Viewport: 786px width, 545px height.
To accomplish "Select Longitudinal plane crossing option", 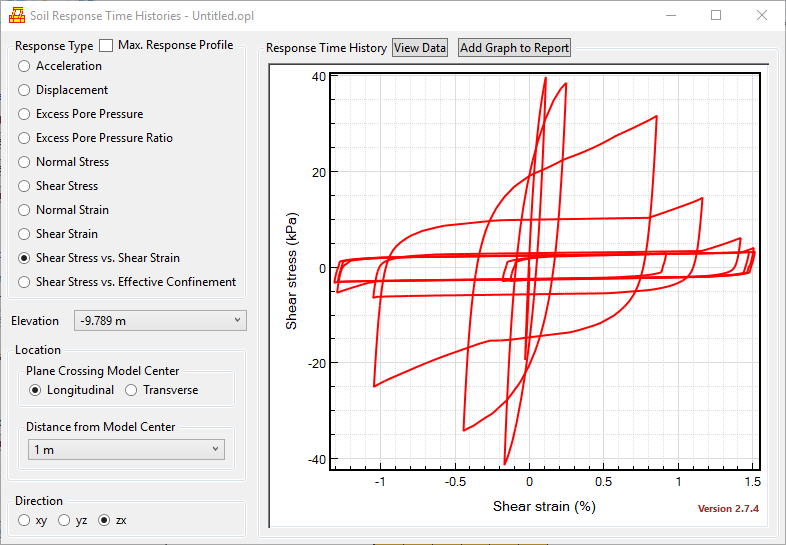I will (x=37, y=390).
